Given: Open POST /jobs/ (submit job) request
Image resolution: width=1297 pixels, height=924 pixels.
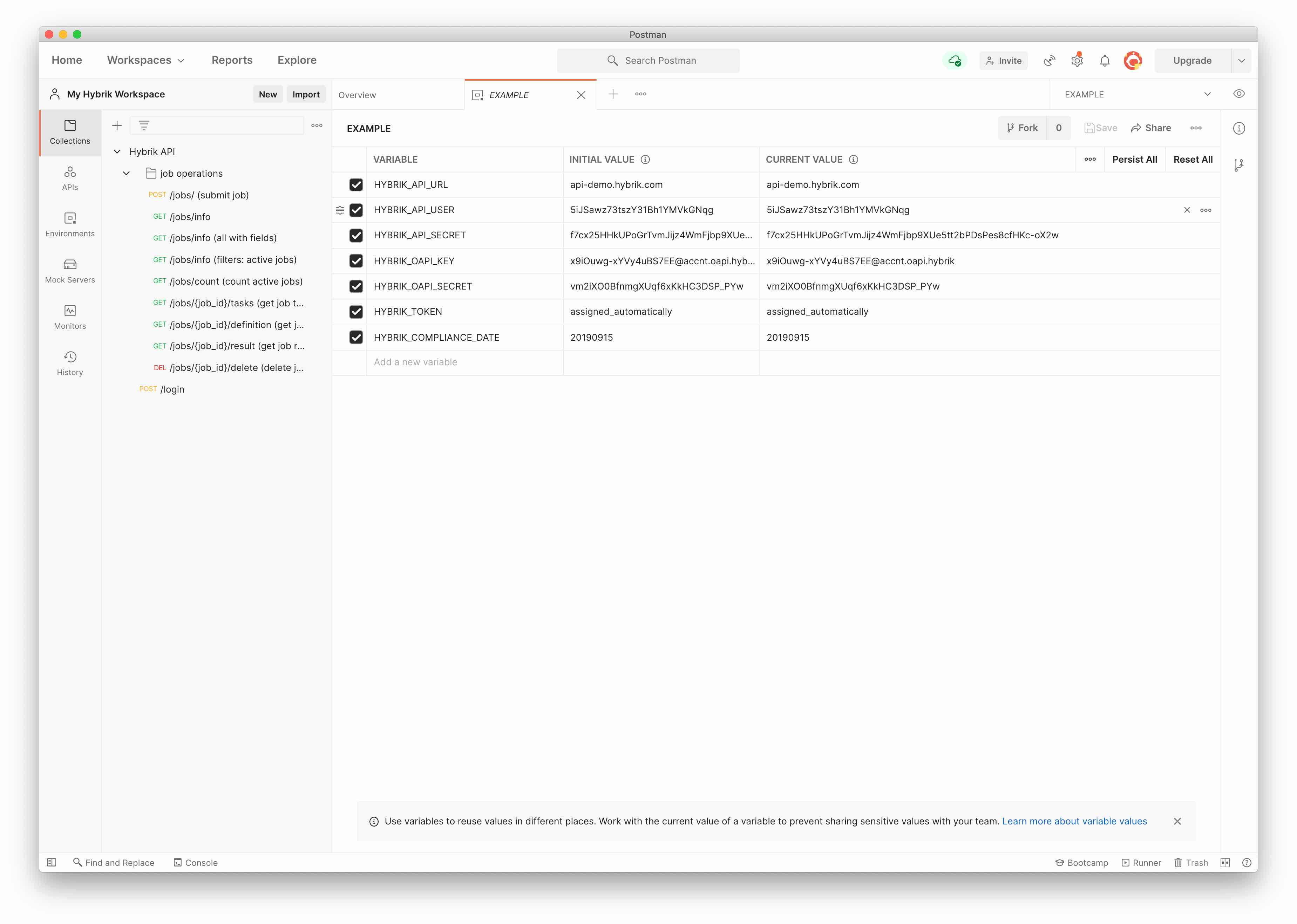Looking at the screenshot, I should point(209,195).
